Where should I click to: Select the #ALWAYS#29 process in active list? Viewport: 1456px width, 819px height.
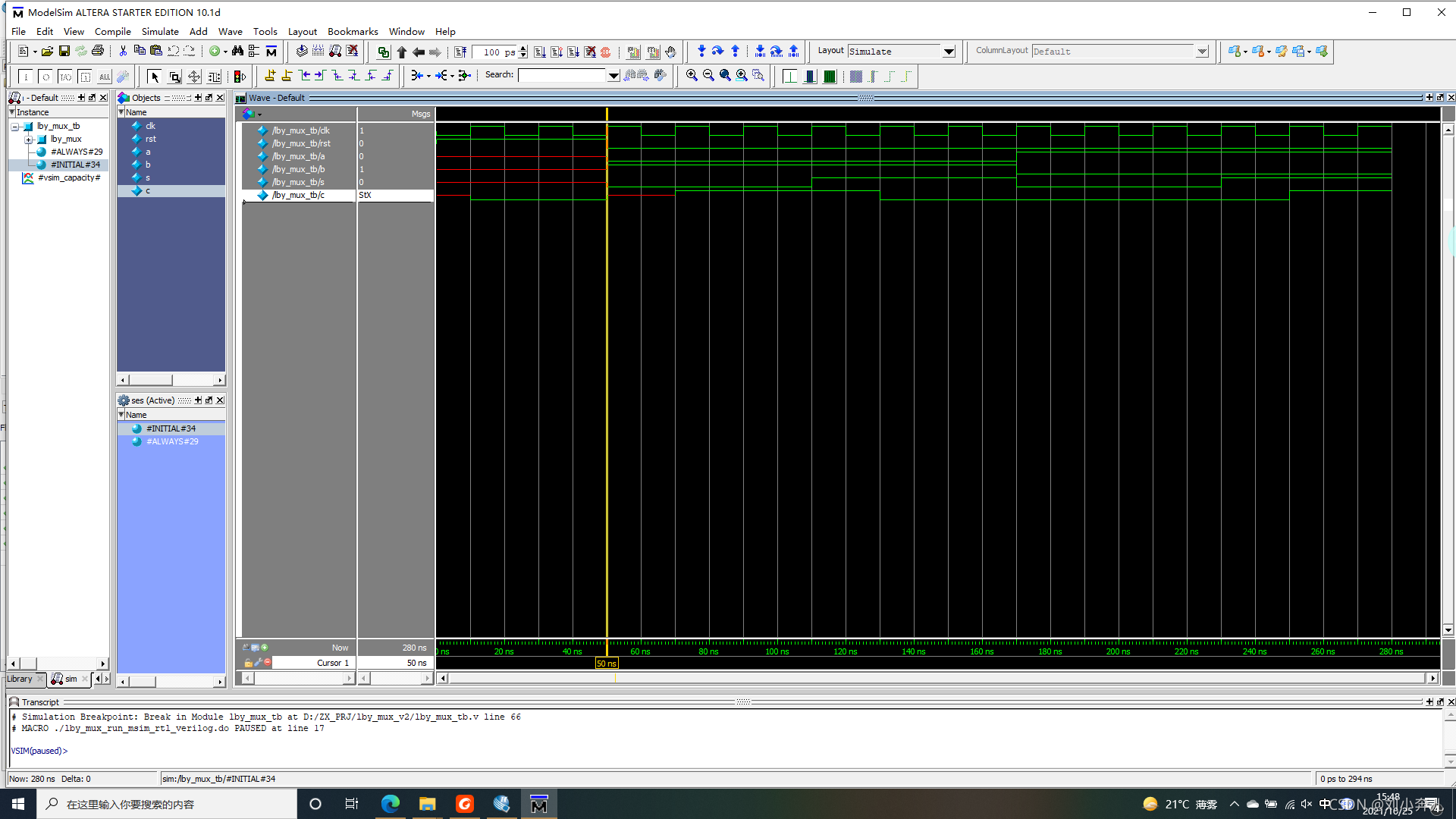(x=172, y=441)
